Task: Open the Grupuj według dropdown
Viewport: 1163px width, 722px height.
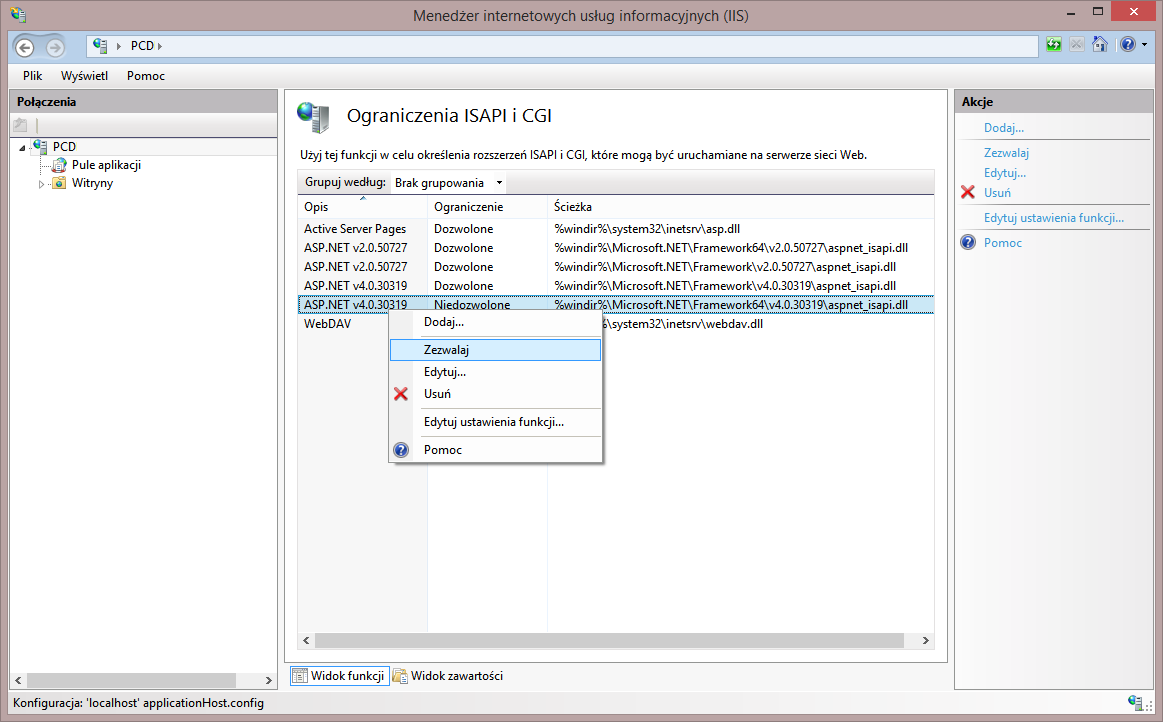Action: 449,183
